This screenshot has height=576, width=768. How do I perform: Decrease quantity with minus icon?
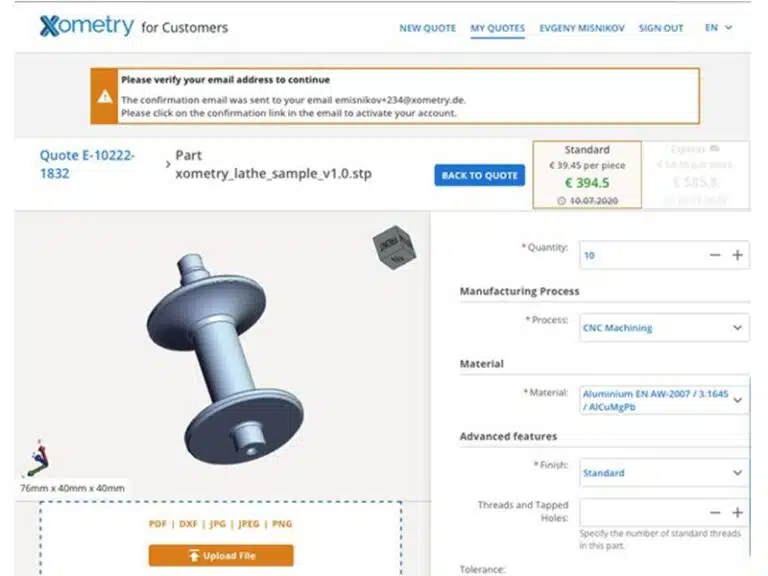715,255
